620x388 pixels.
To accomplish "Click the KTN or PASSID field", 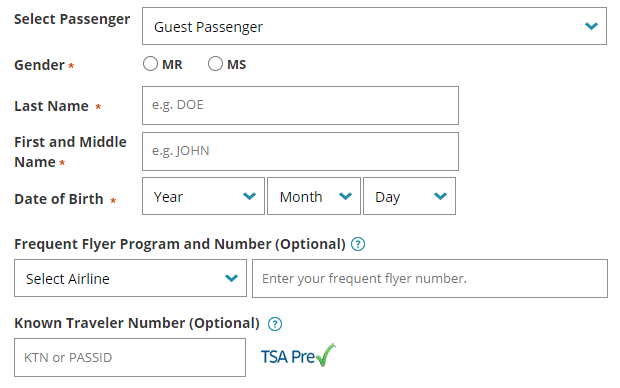I will pos(130,358).
